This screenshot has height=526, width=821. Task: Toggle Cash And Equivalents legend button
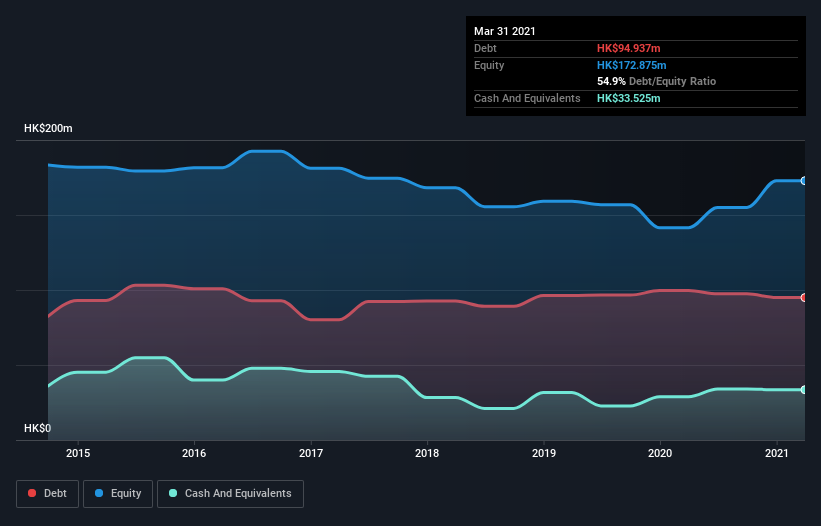[230, 494]
